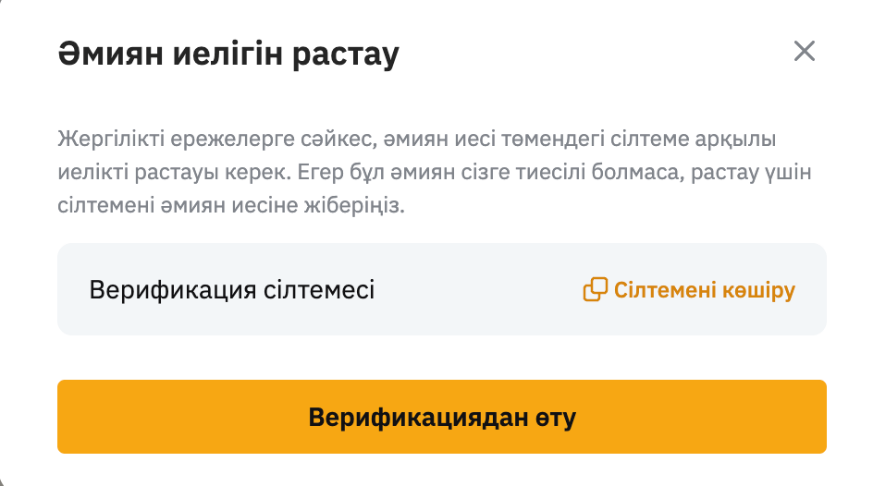
Task: Click the word өту on the orange button
Action: pyautogui.click(x=555, y=417)
